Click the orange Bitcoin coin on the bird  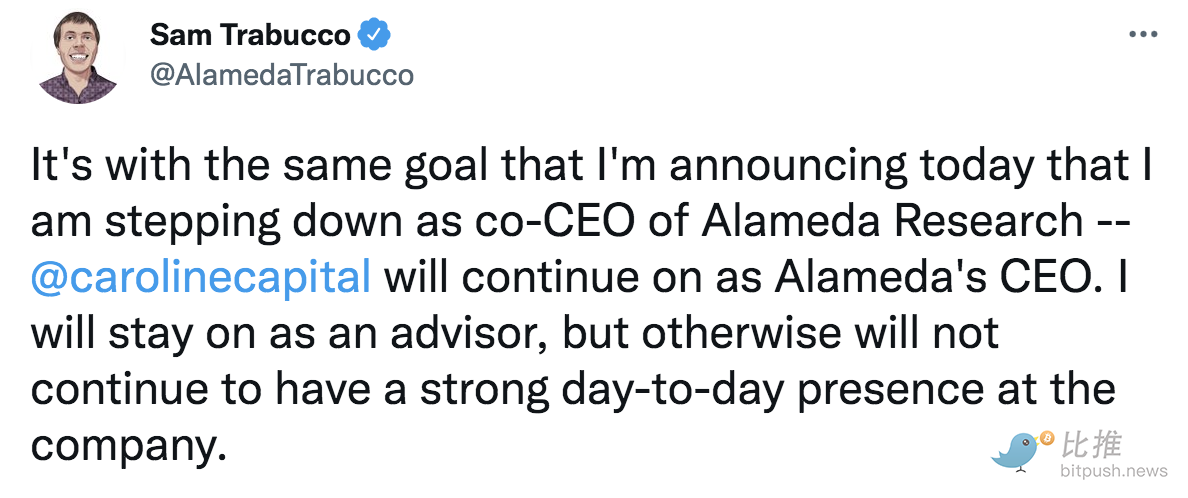[1047, 439]
